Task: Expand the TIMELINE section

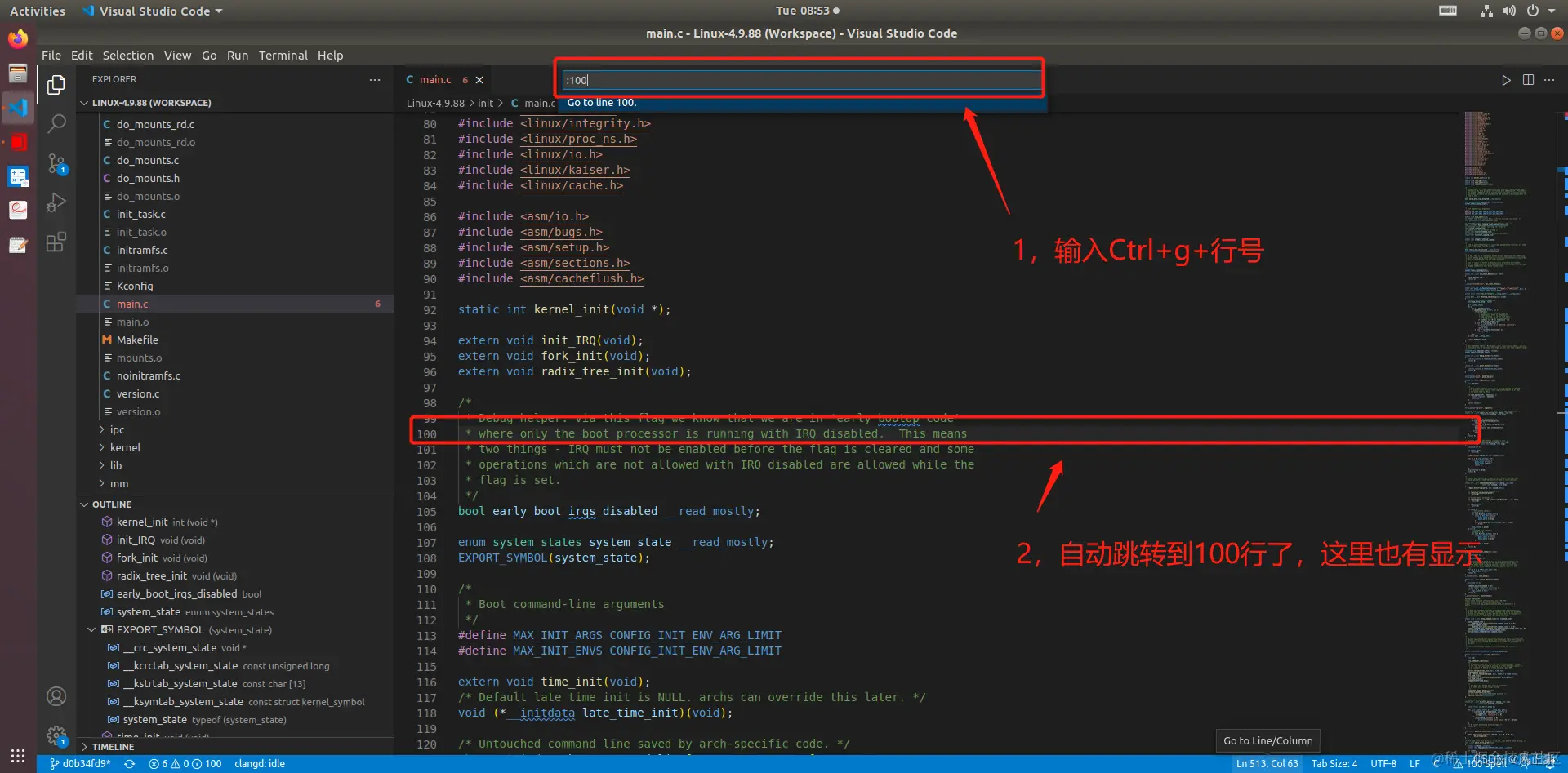Action: coord(113,747)
